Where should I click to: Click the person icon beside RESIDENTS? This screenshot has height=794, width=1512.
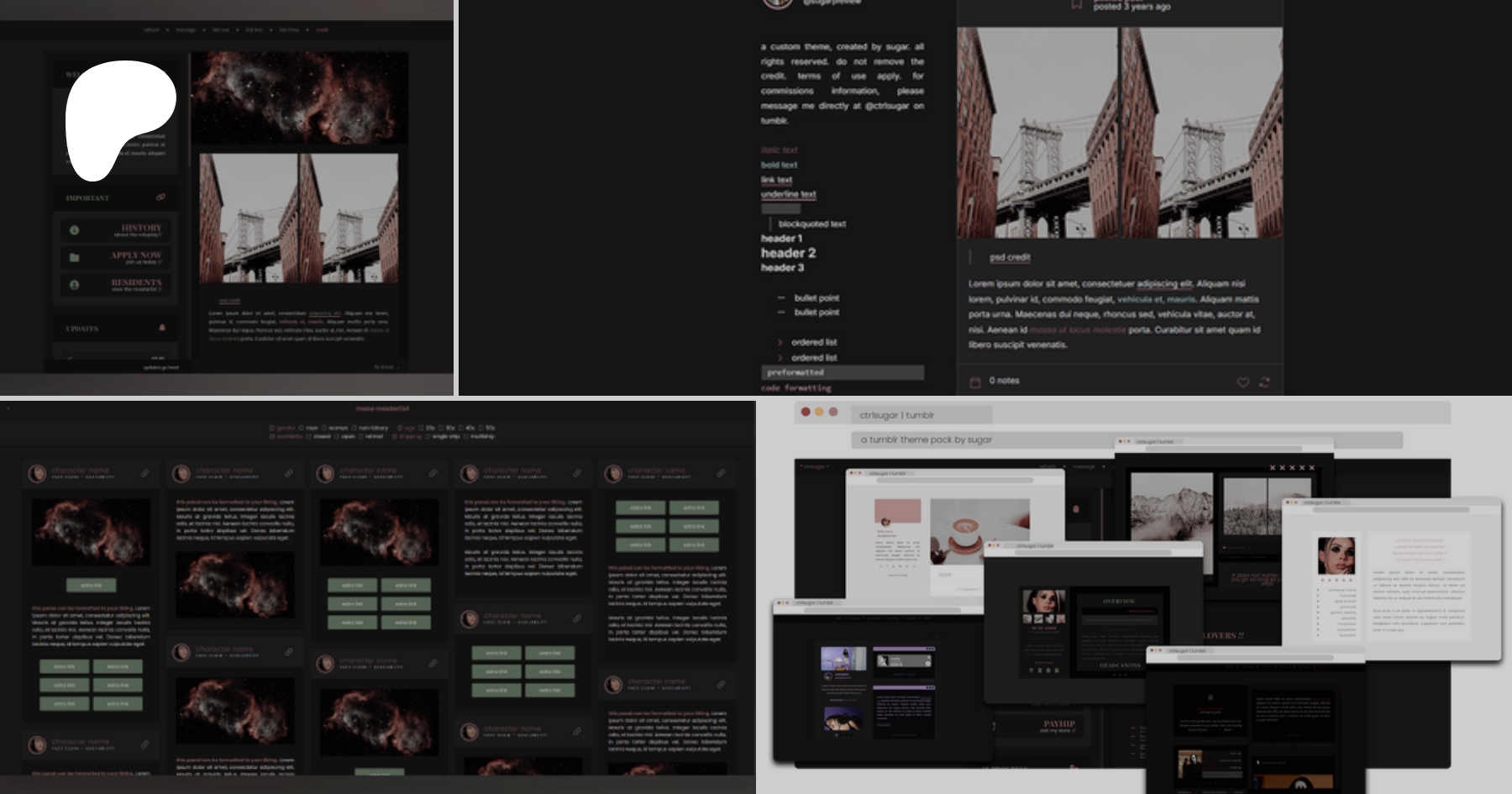pos(75,285)
